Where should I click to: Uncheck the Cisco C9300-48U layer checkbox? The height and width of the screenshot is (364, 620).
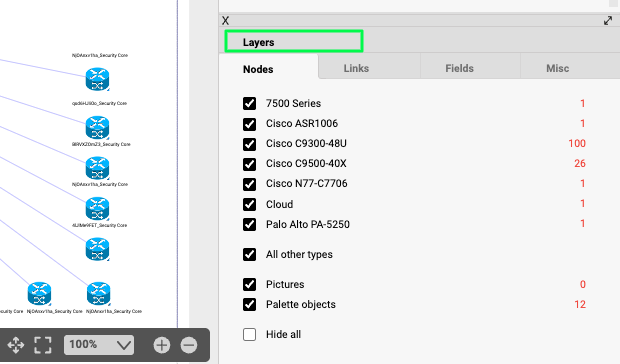[x=250, y=144]
